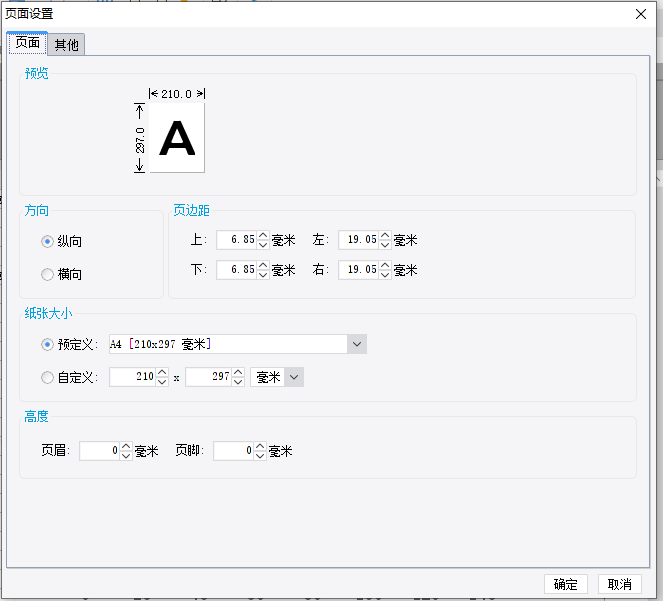Cancel the dialog with 取消 button

coord(619,584)
